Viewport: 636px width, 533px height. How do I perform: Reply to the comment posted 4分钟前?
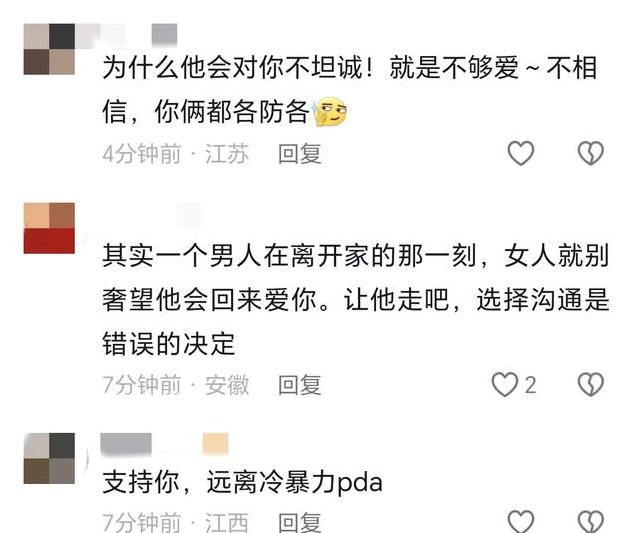300,154
